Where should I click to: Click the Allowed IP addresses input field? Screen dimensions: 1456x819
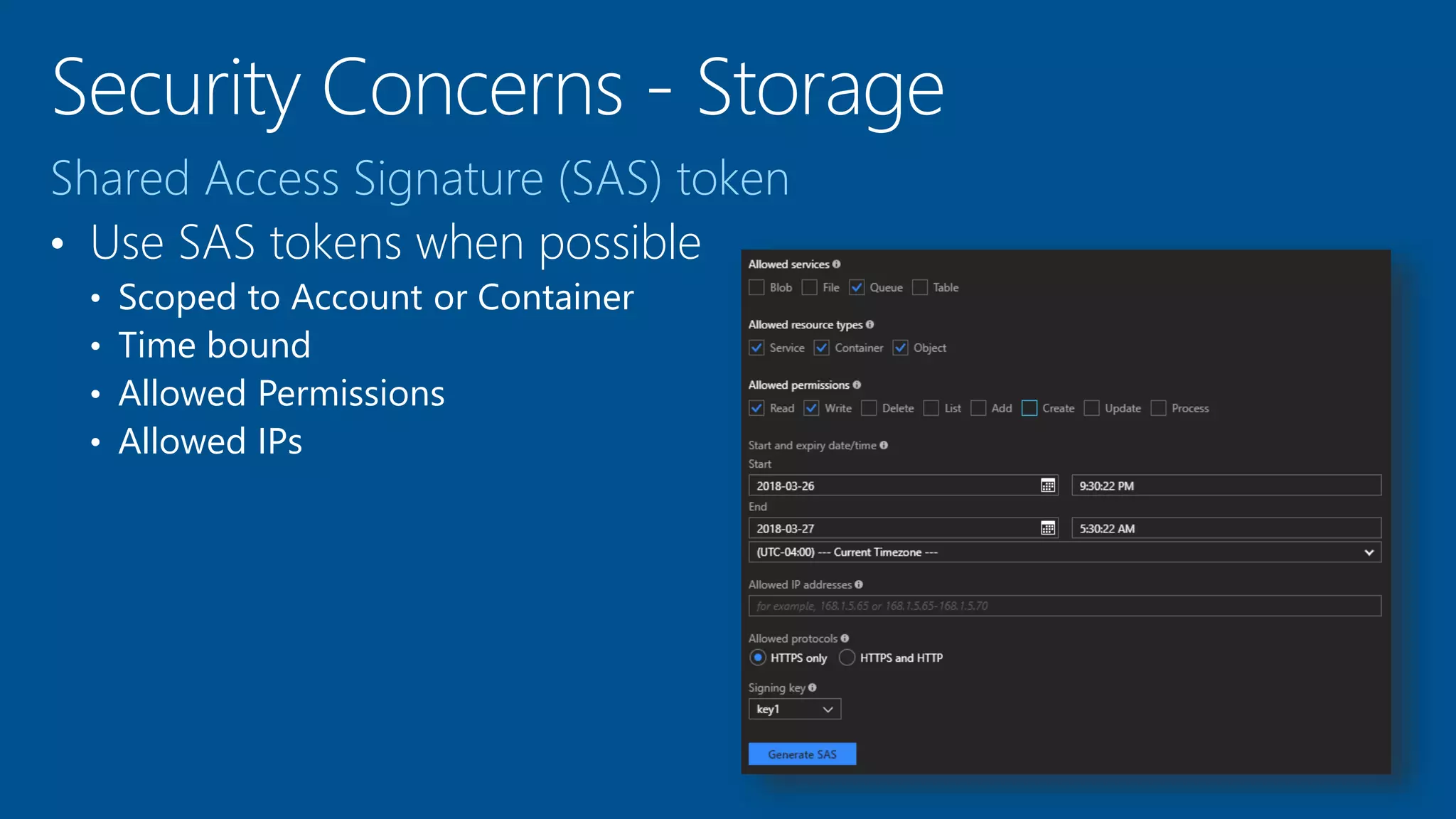[1064, 606]
